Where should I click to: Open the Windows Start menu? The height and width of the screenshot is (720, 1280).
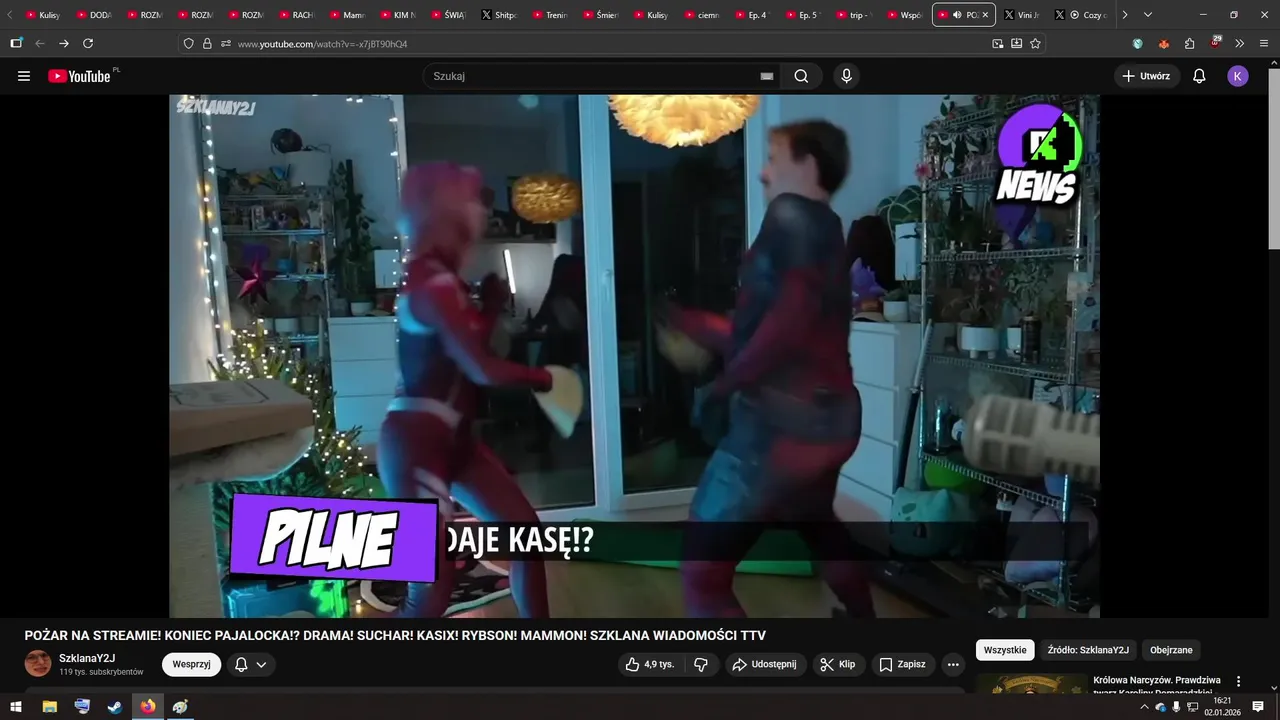coord(15,706)
